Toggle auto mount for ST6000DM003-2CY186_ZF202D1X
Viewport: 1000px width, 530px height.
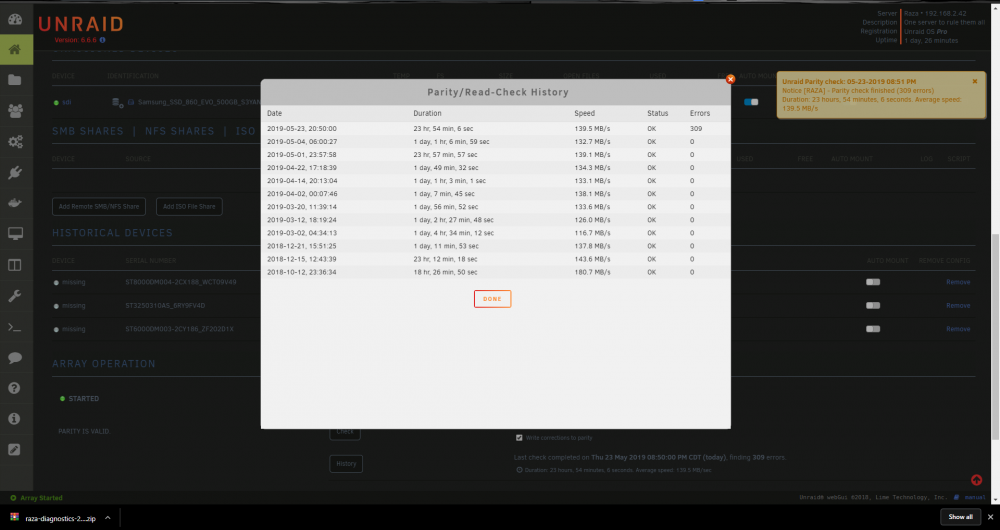coord(872,329)
